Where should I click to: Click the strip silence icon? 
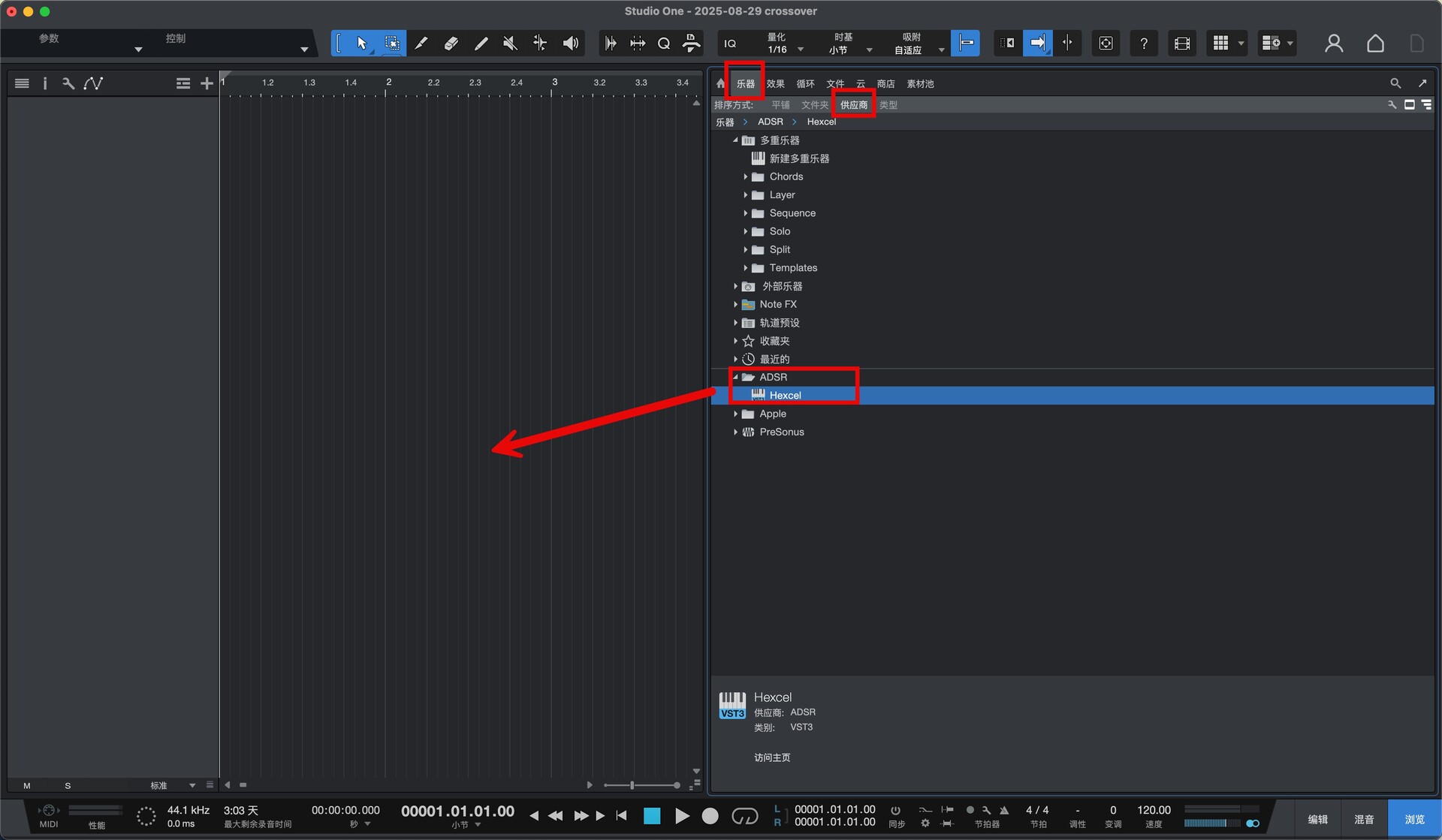(x=611, y=44)
